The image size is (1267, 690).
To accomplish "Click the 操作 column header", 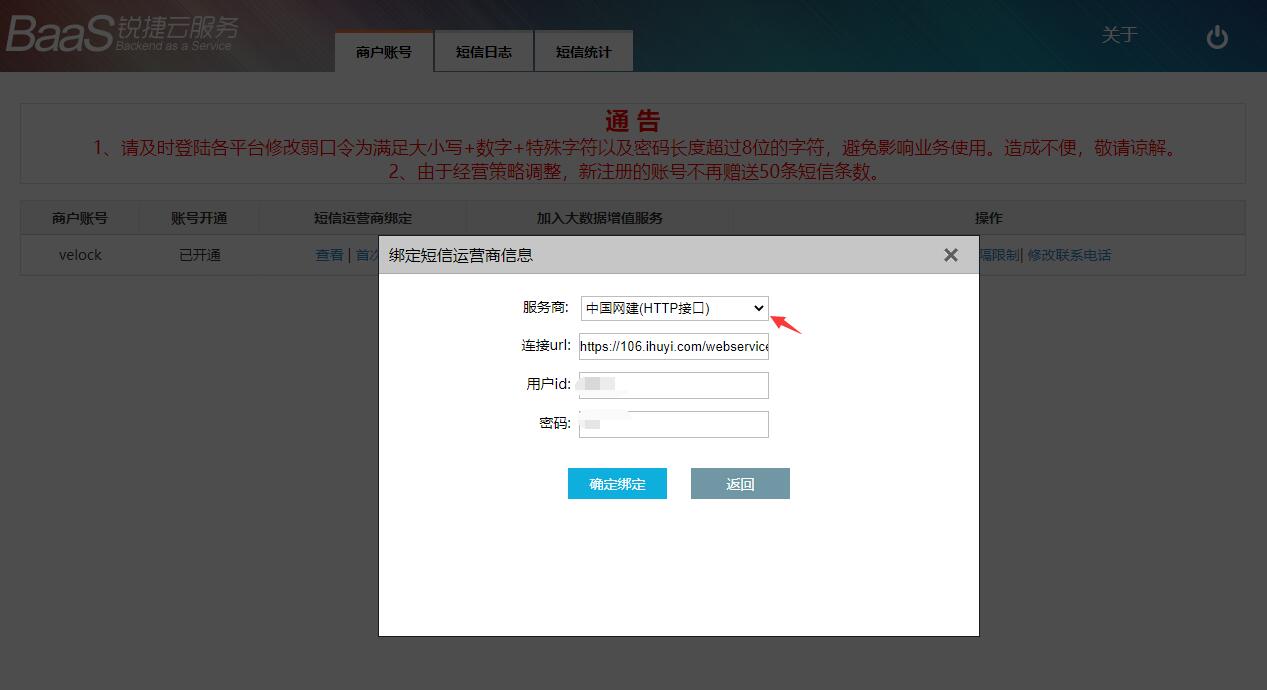I will click(988, 218).
